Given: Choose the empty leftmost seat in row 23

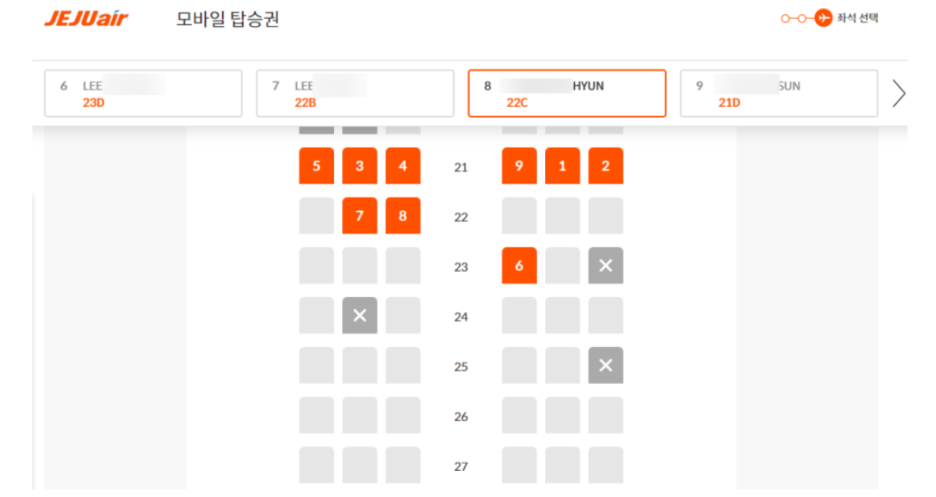Looking at the screenshot, I should (x=316, y=266).
